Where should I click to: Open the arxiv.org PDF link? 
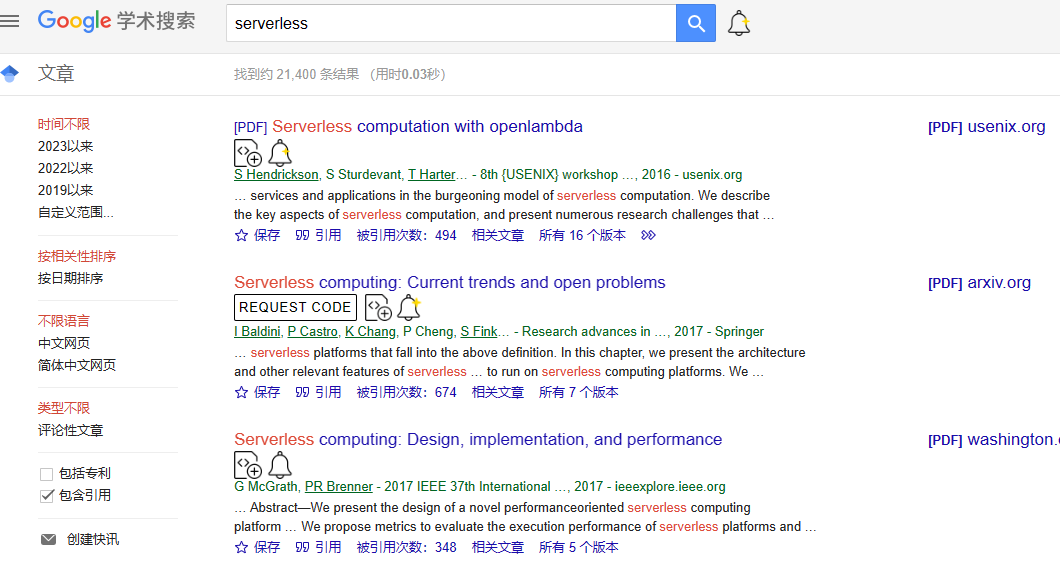tap(979, 283)
